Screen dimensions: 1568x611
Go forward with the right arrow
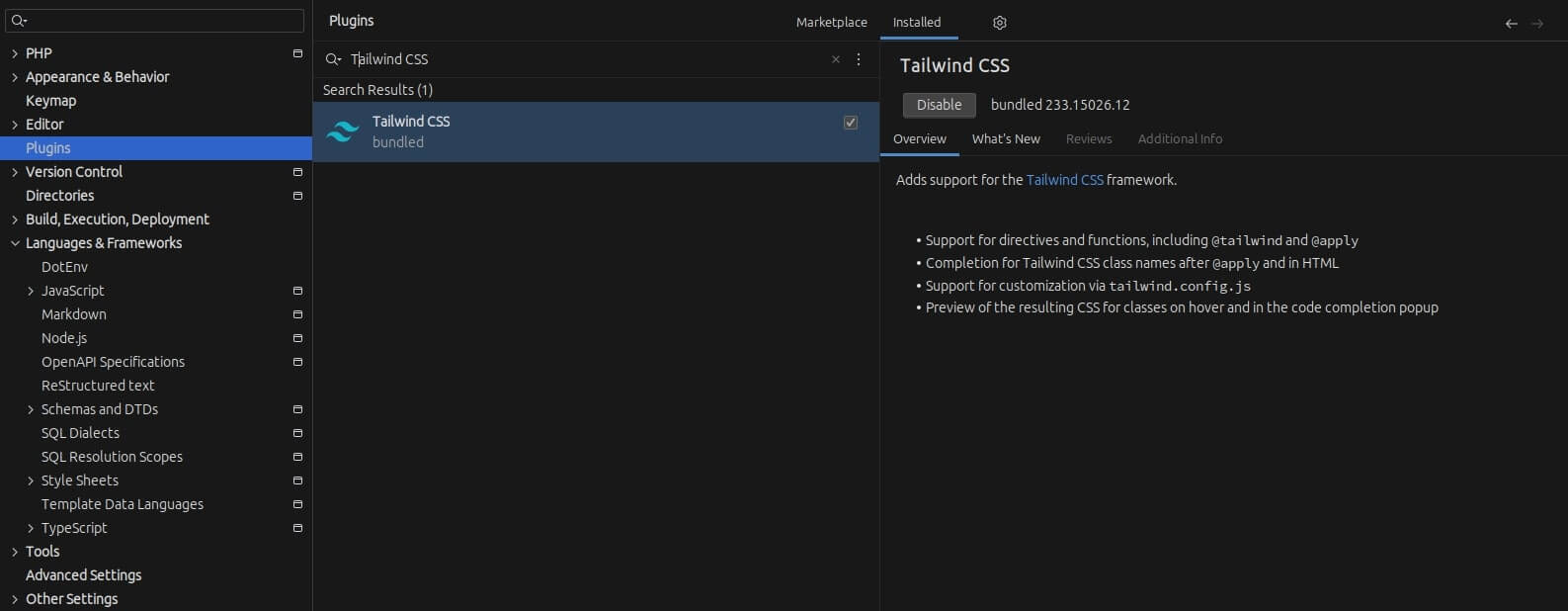click(1537, 23)
